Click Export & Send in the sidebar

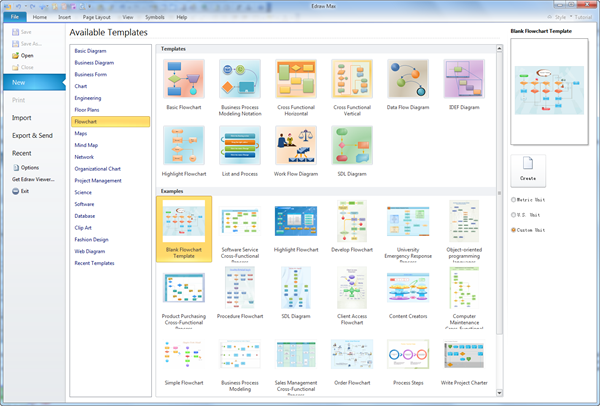pyautogui.click(x=33, y=135)
